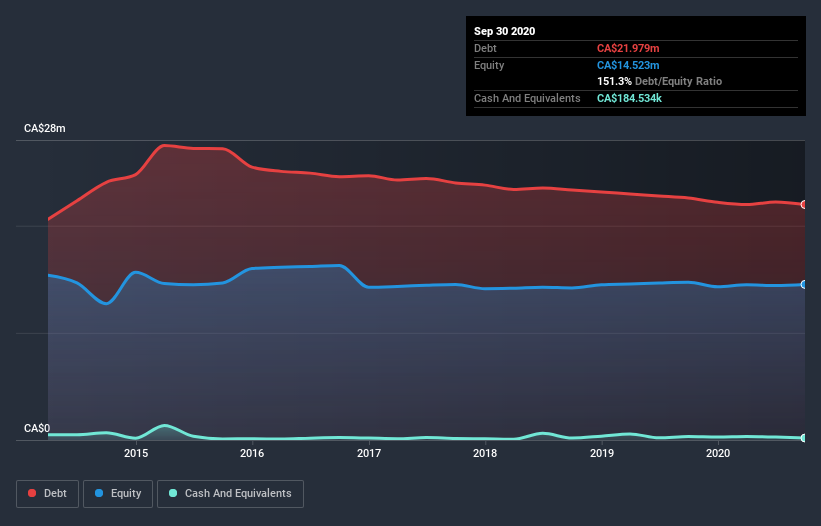The width and height of the screenshot is (821, 526).
Task: Click the Equity row label in tooltip
Action: click(x=489, y=65)
